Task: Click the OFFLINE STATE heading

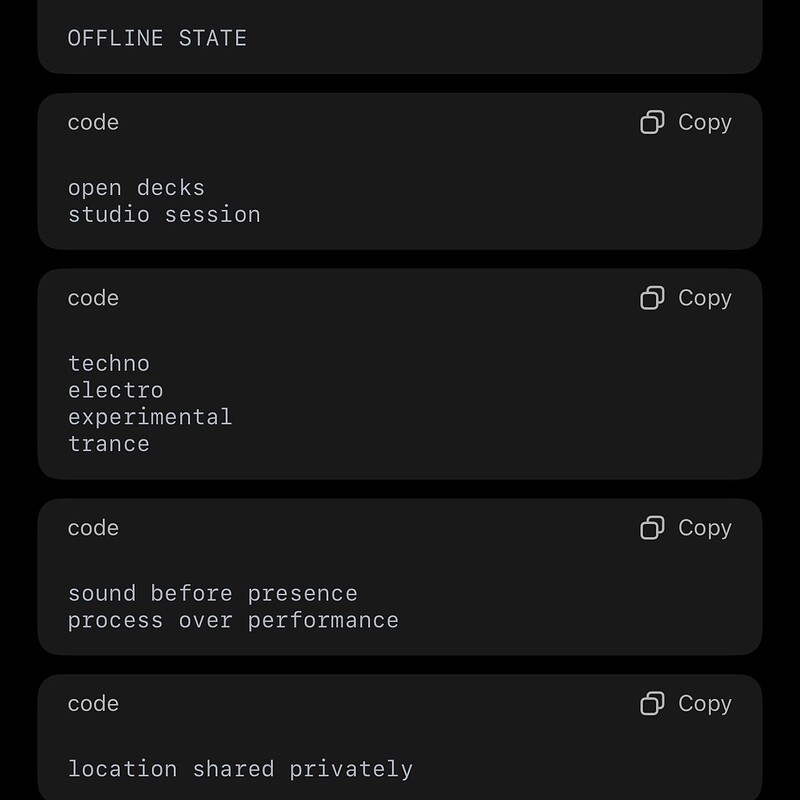Action: click(155, 38)
